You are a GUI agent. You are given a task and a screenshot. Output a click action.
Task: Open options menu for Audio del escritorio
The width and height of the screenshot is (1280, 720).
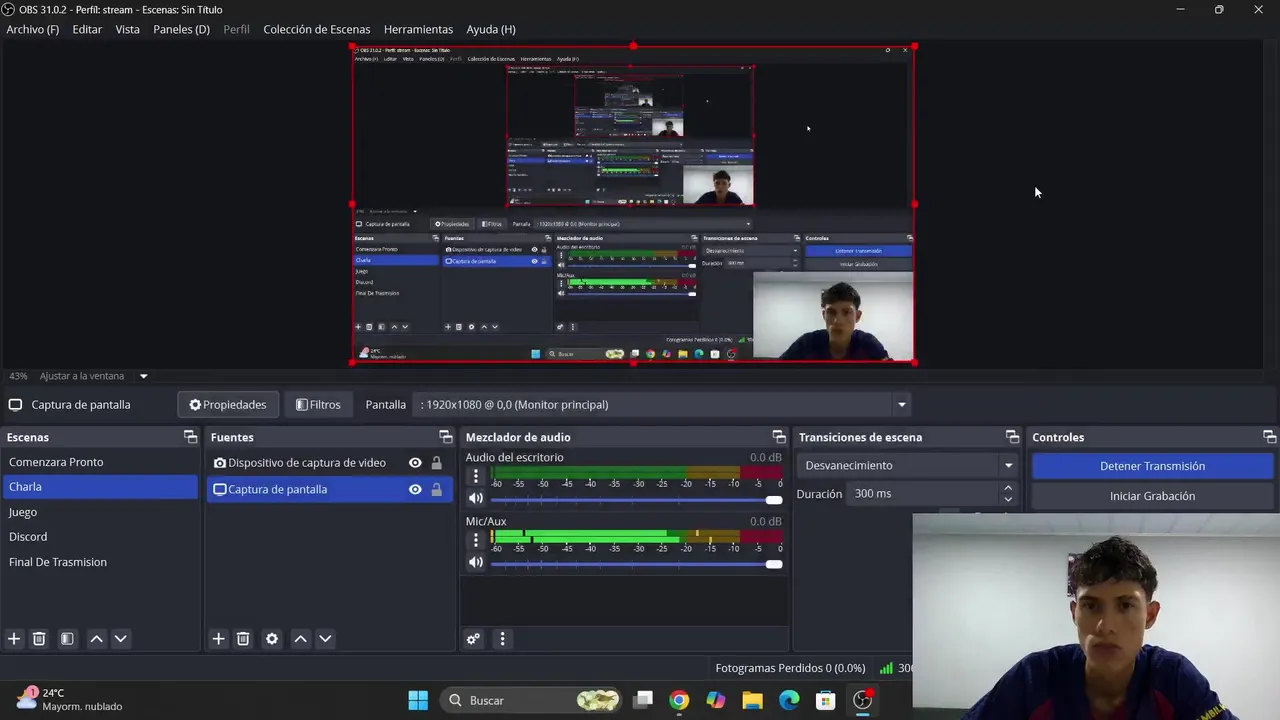coord(476,476)
